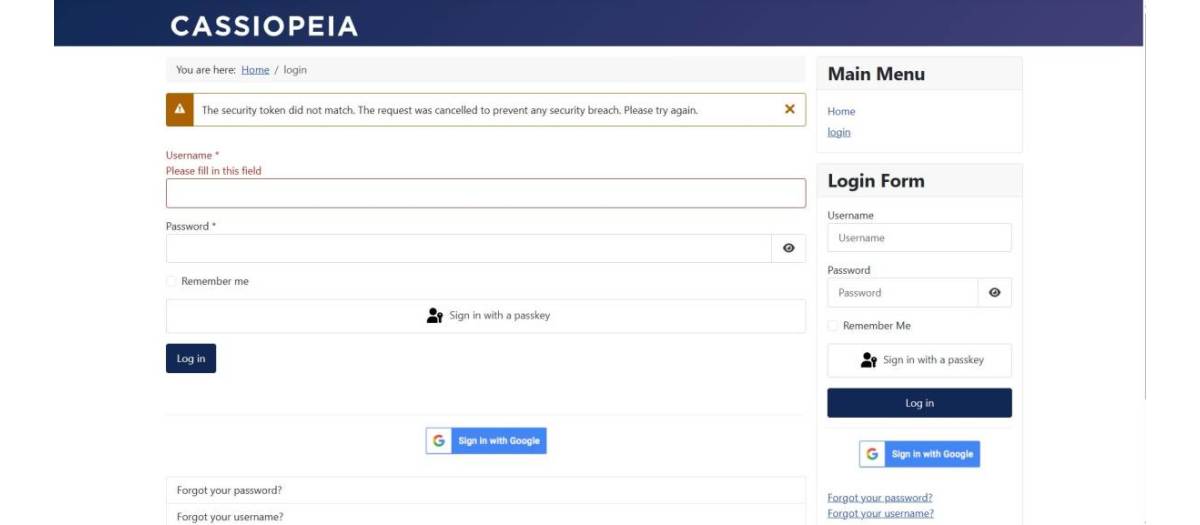Open login item in the Main Menu
Viewport: 1200px width, 525px height.
[839, 132]
